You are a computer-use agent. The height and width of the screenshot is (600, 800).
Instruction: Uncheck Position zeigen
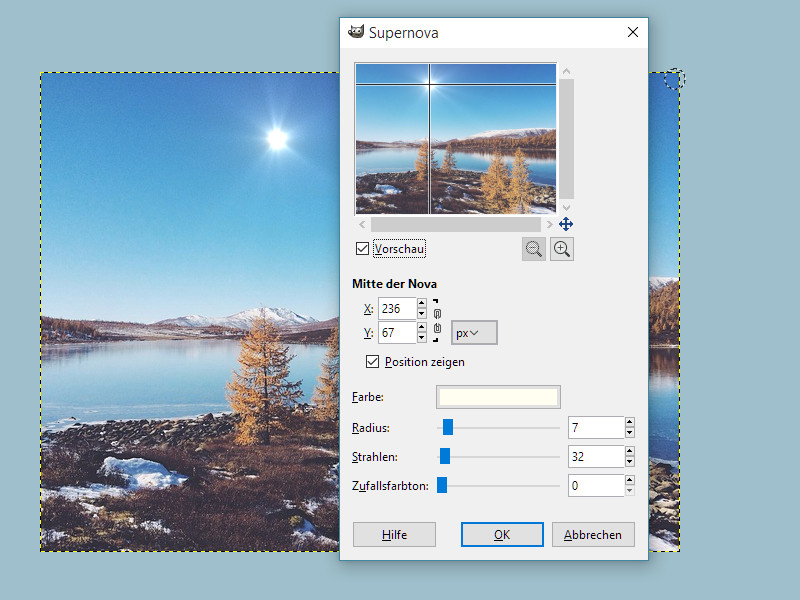(x=373, y=361)
